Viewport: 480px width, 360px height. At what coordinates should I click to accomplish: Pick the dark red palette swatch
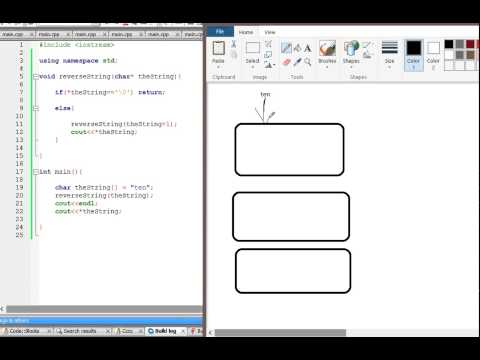[470, 44]
